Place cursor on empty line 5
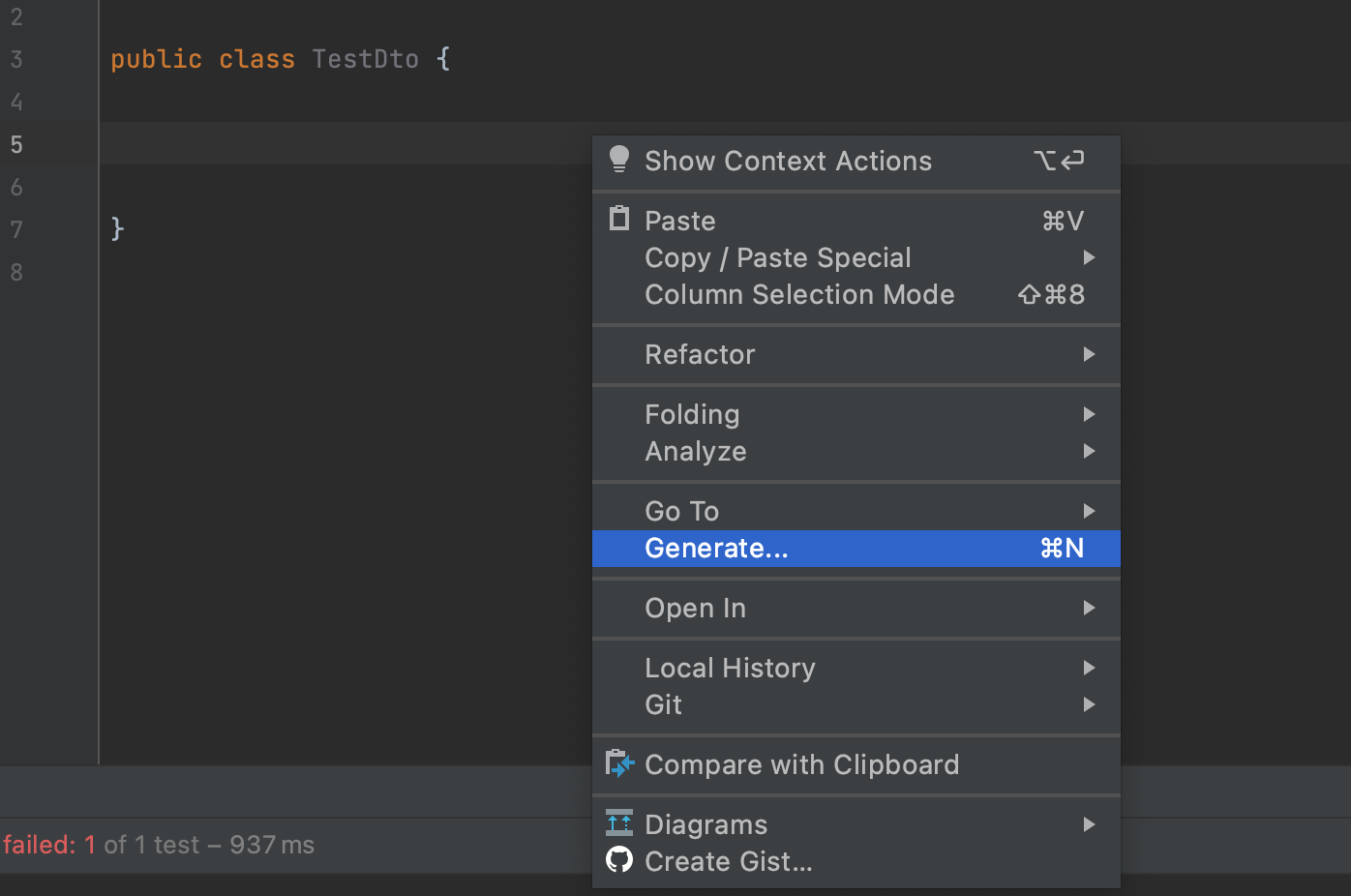1351x896 pixels. click(x=339, y=144)
